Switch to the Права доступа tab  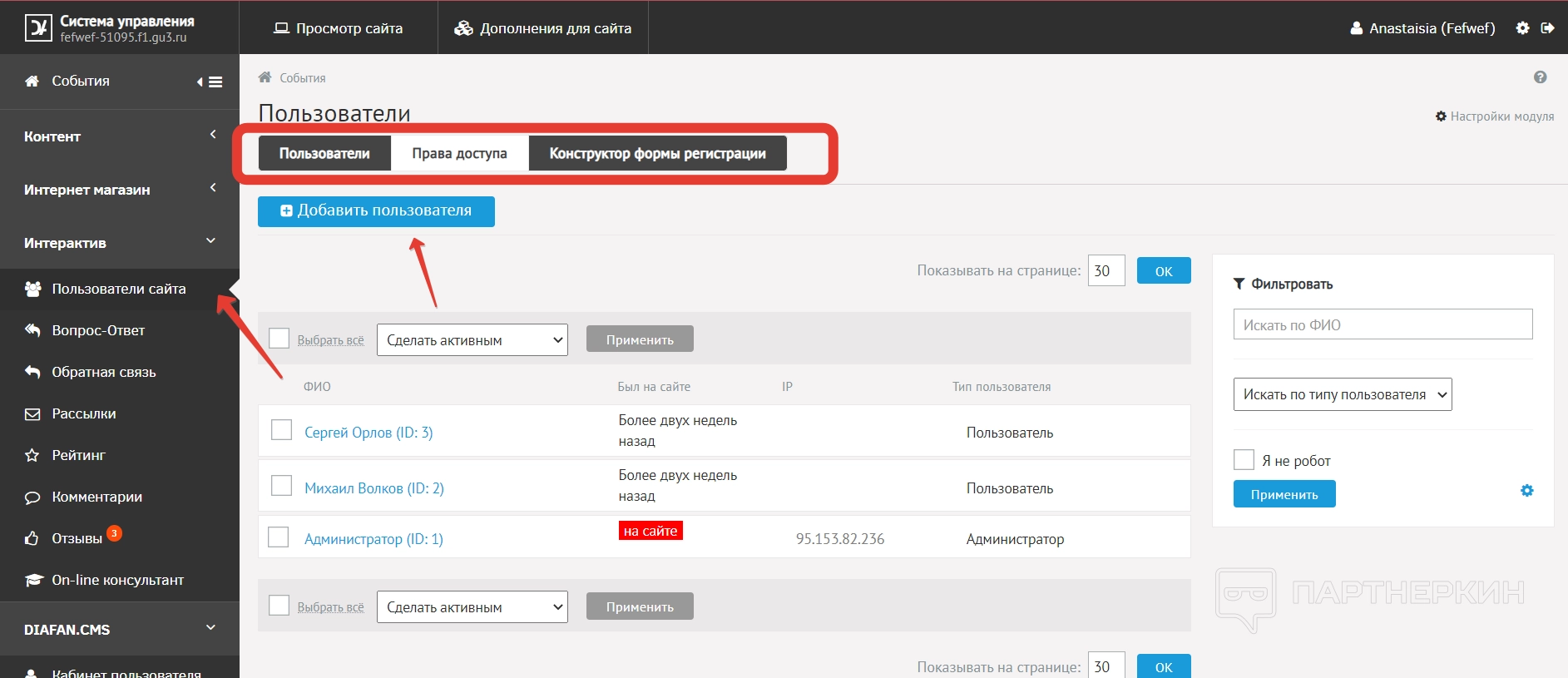pos(459,154)
